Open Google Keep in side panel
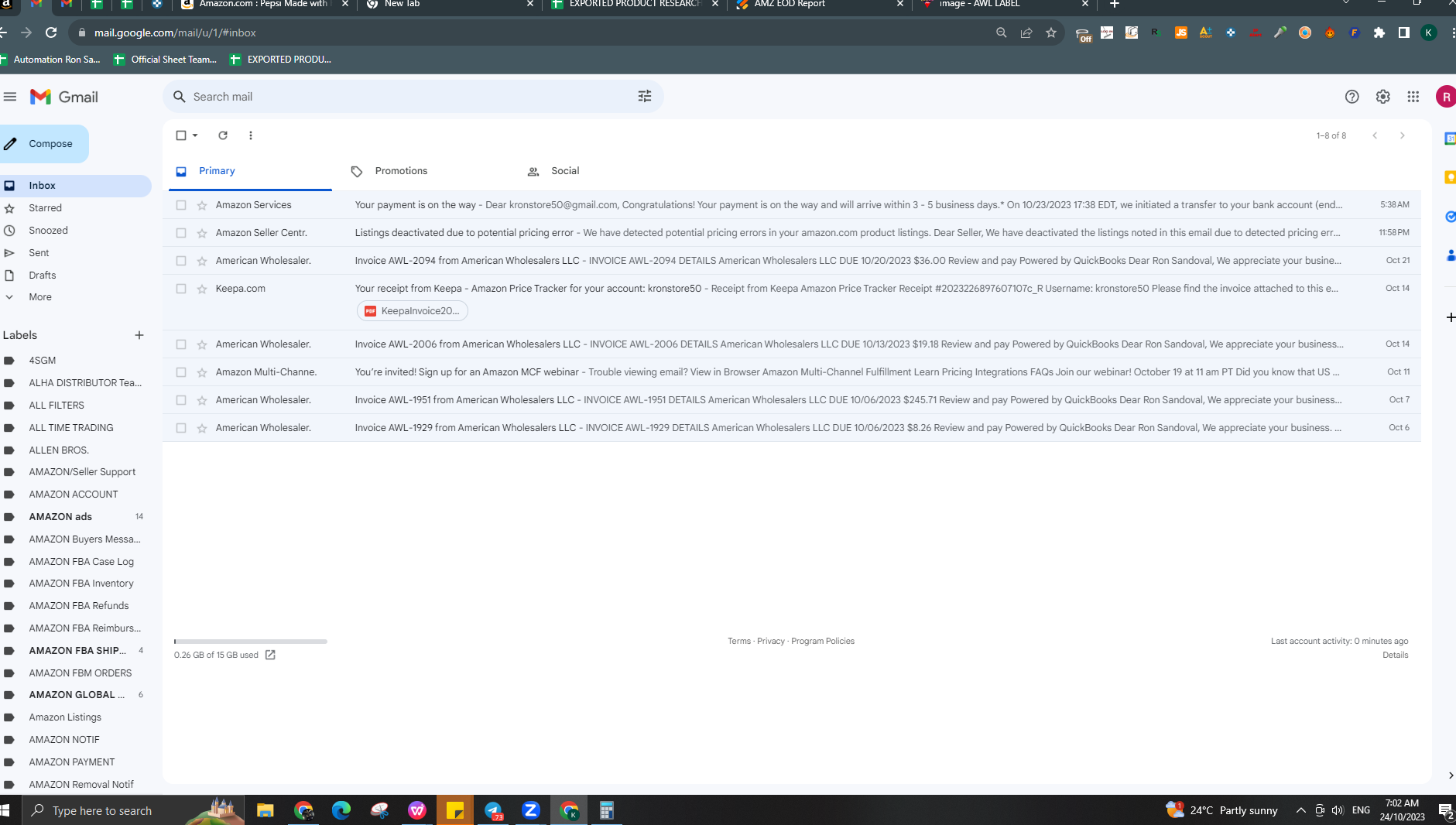The width and height of the screenshot is (1456, 825). coord(1450,177)
